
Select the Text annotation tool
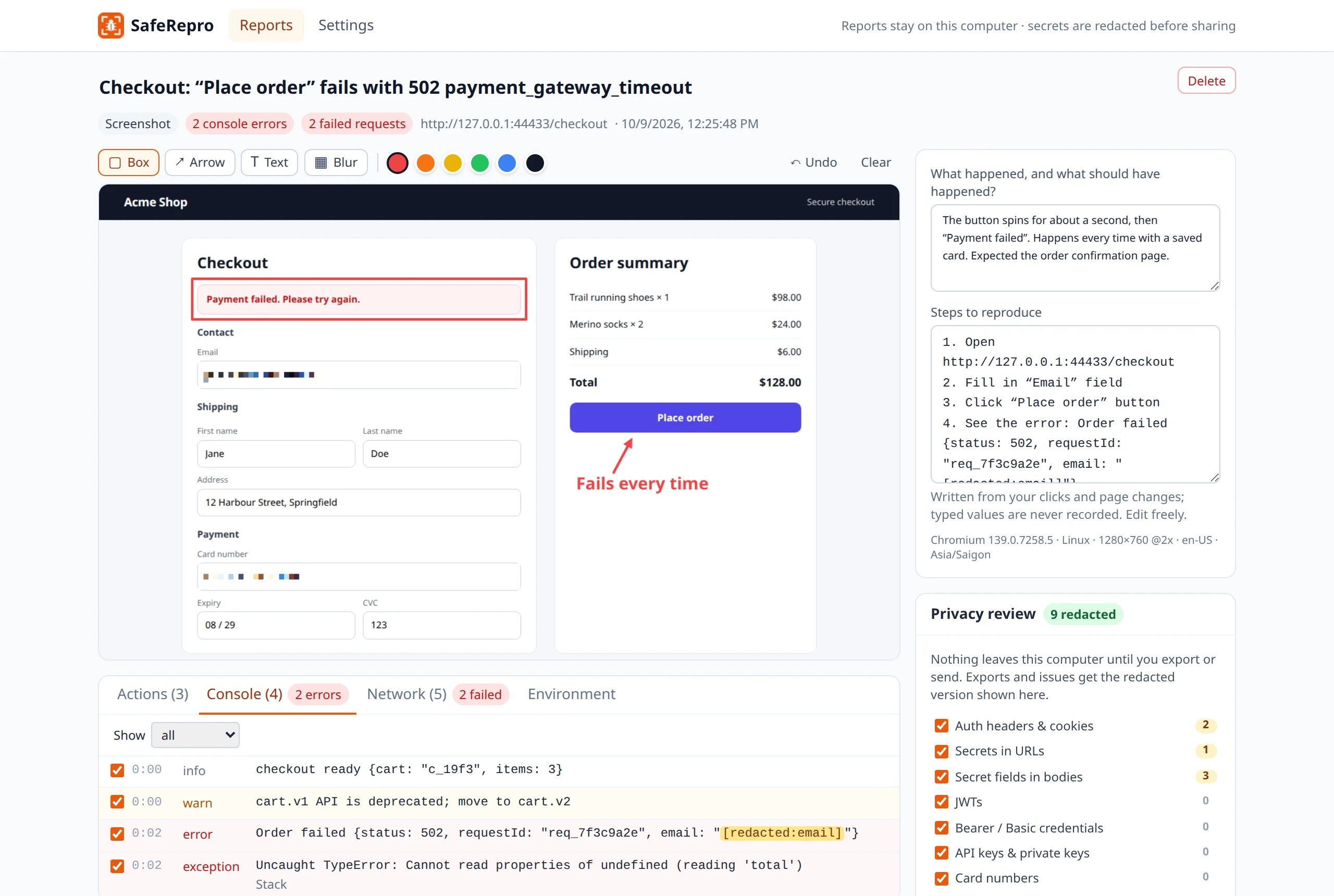coord(269,163)
